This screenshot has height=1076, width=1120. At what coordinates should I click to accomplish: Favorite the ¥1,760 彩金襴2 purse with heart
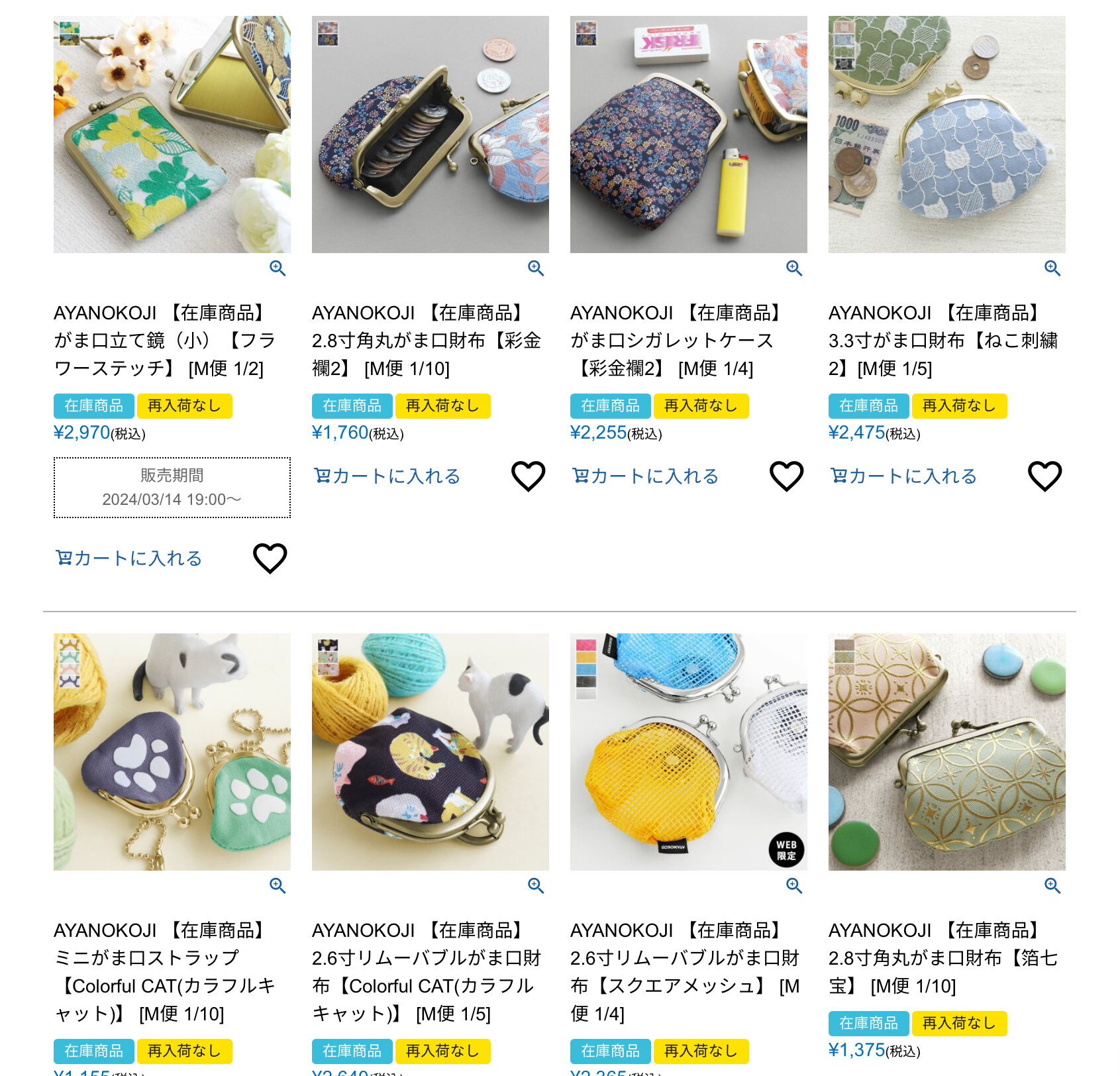(x=529, y=476)
